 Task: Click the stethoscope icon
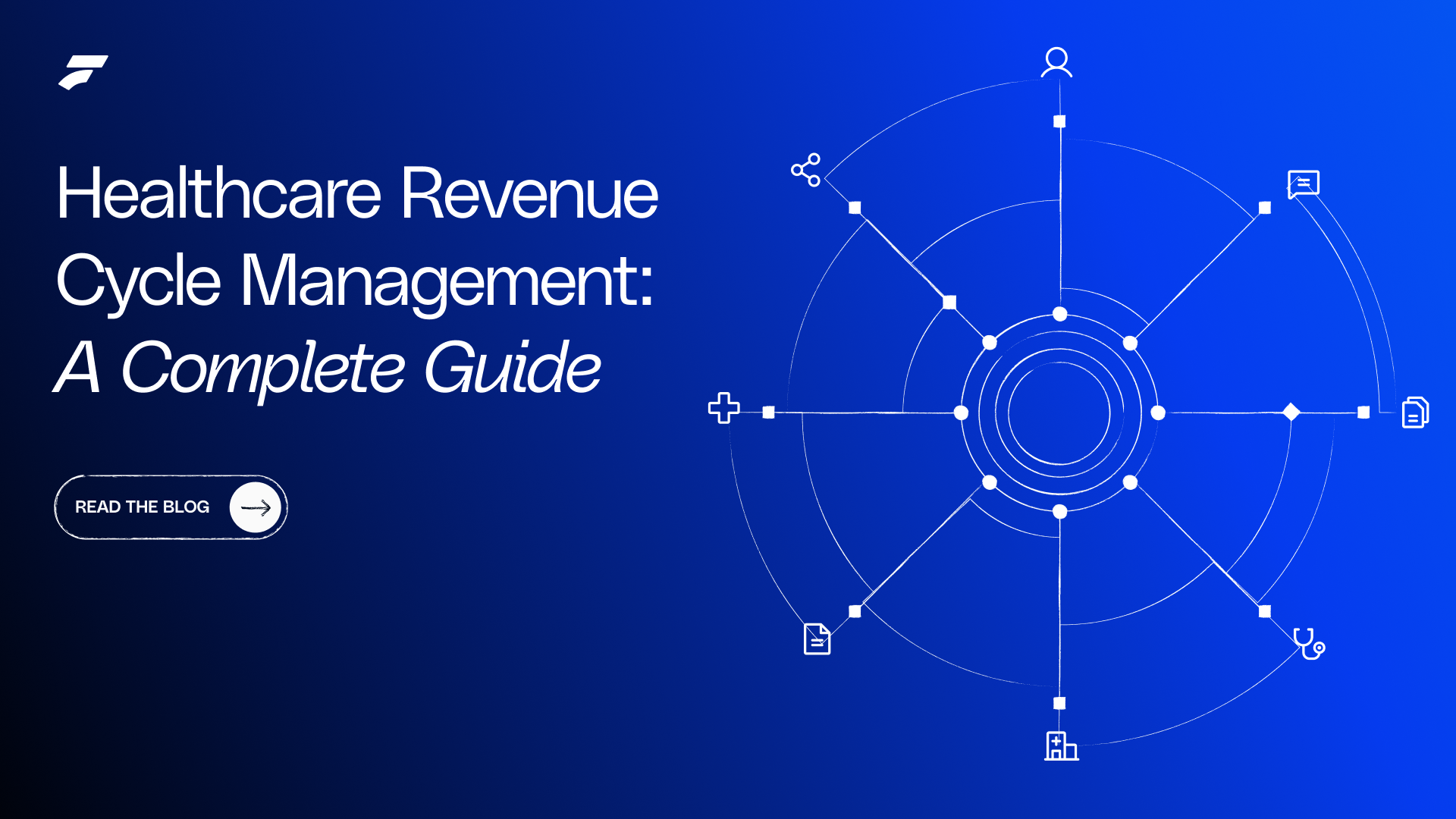(1308, 644)
